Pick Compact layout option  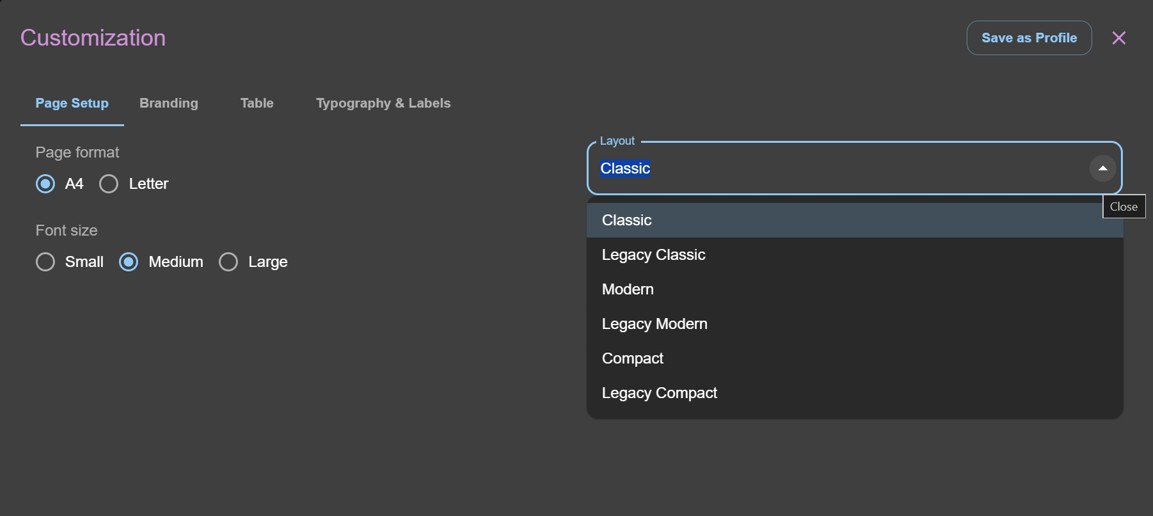tap(854, 358)
